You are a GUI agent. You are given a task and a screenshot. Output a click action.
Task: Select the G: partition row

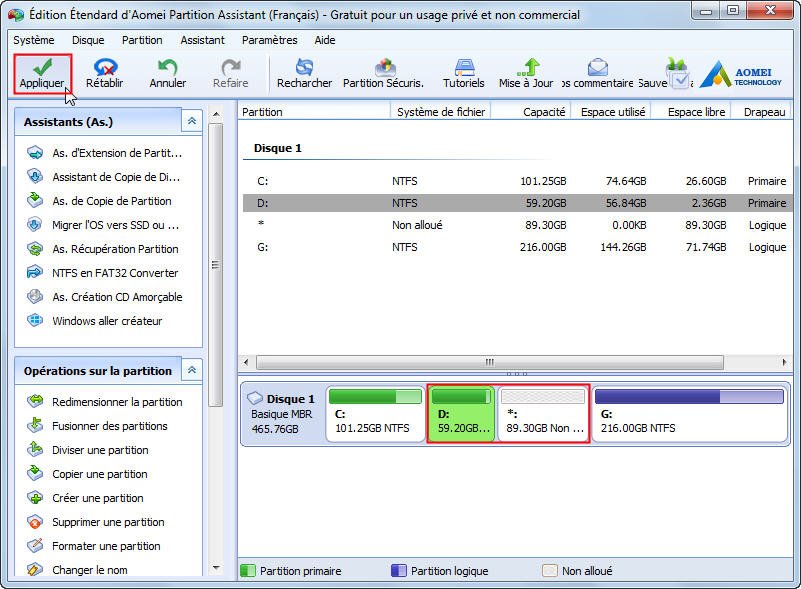point(517,247)
